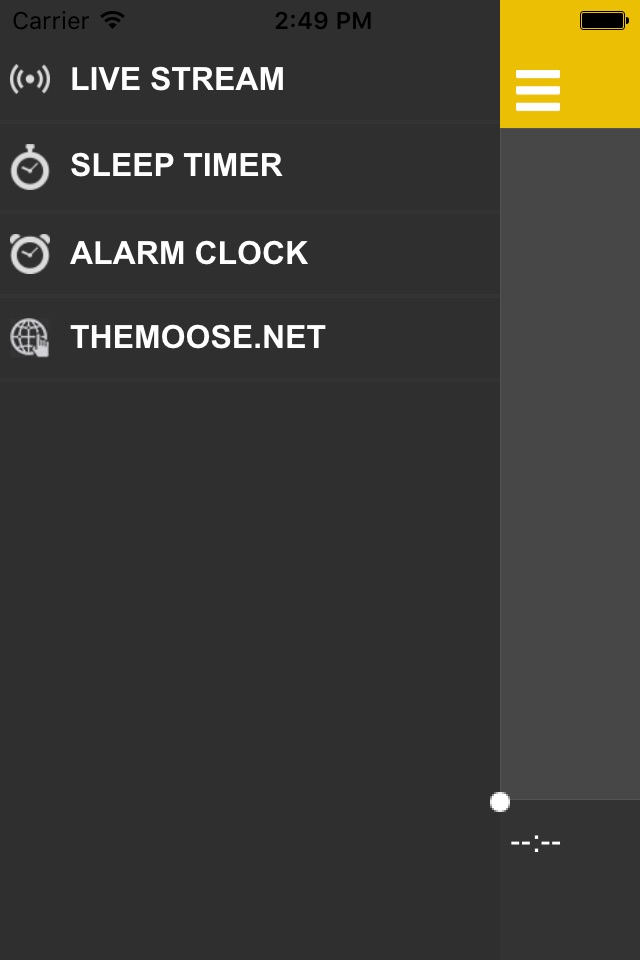Tap the globe website icon
The image size is (640, 960).
(x=30, y=338)
